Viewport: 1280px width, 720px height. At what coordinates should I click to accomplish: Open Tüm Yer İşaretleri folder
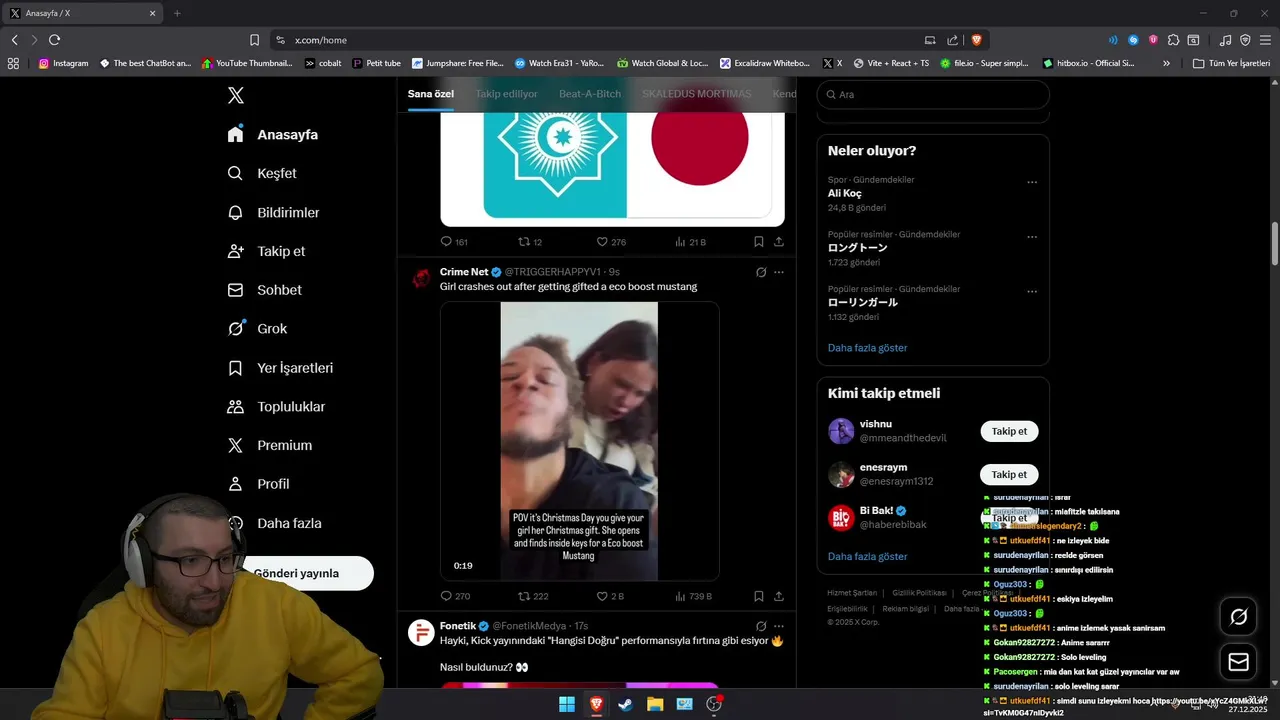tap(1232, 63)
